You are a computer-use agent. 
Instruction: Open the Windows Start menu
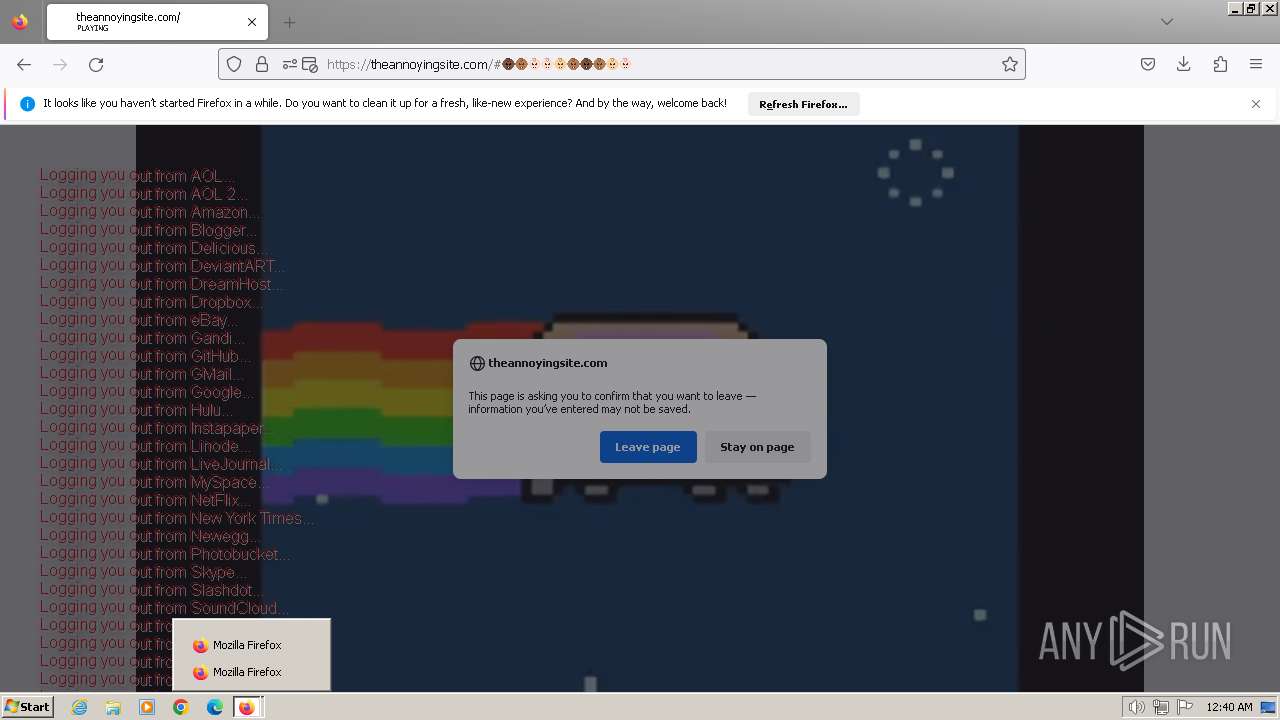(27, 707)
